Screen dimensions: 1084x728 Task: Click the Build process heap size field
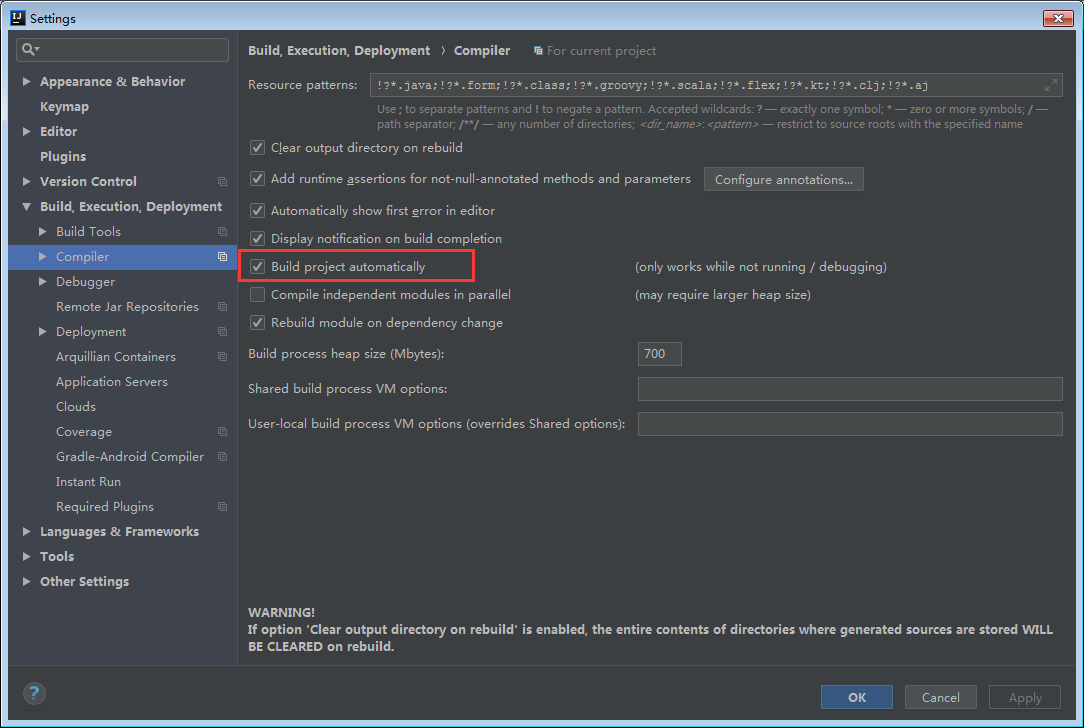coord(659,353)
